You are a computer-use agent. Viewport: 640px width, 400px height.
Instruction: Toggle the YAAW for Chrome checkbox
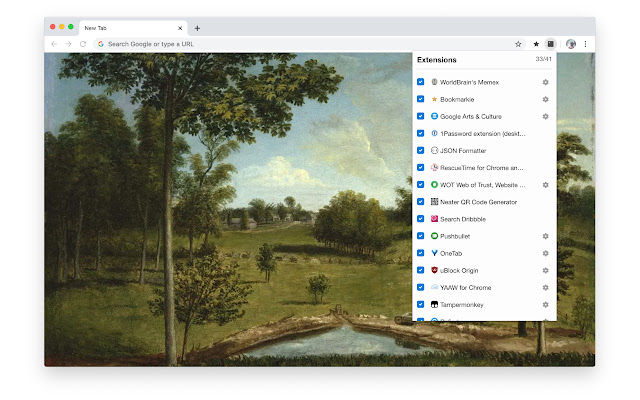tap(420, 288)
